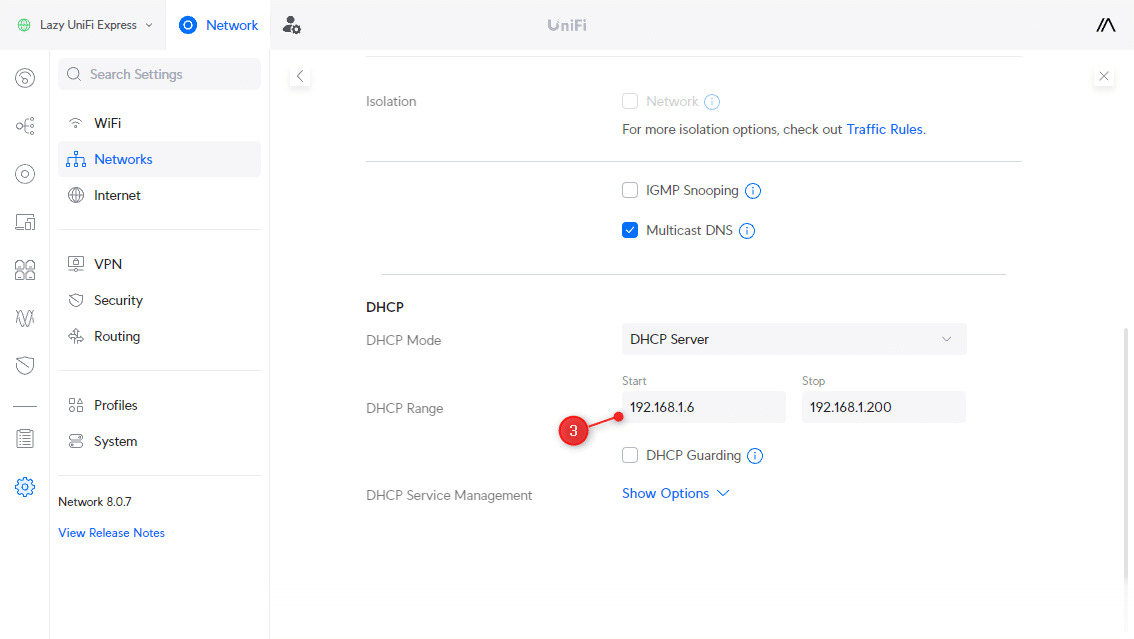Close the network settings panel
This screenshot has width=1134, height=639.
(1104, 76)
